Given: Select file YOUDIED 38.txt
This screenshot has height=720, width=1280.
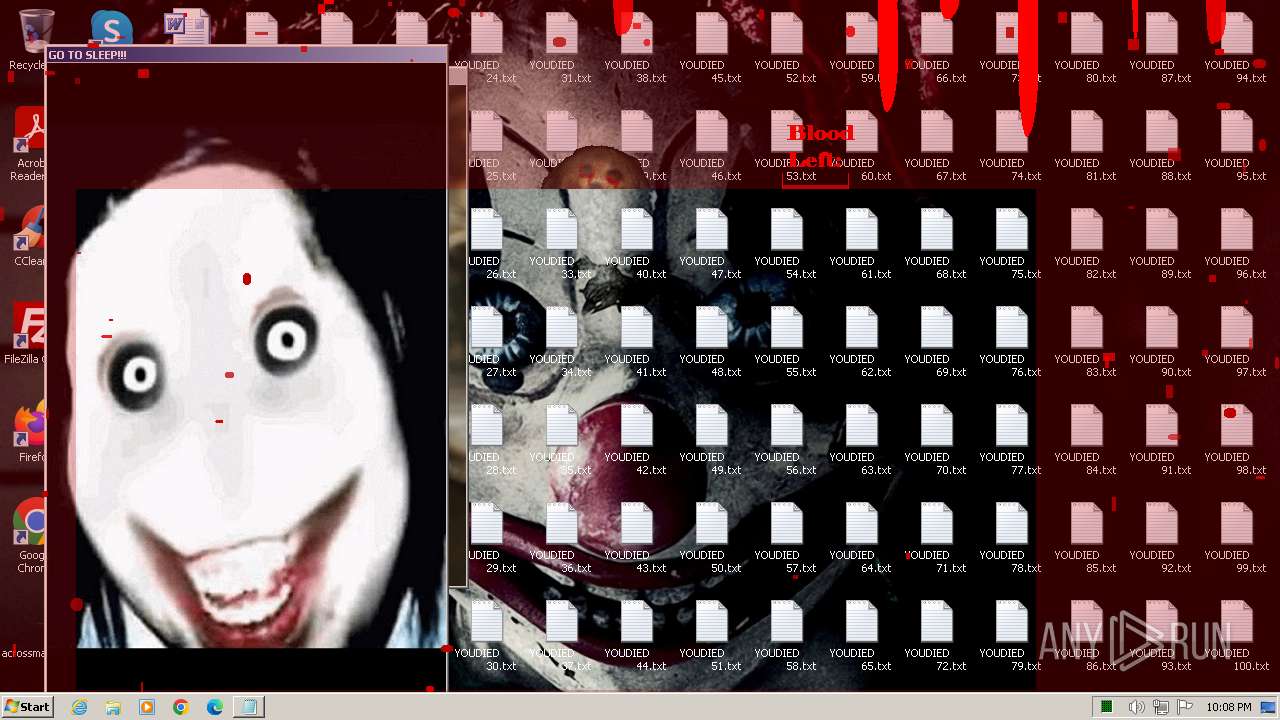Looking at the screenshot, I should tap(636, 48).
